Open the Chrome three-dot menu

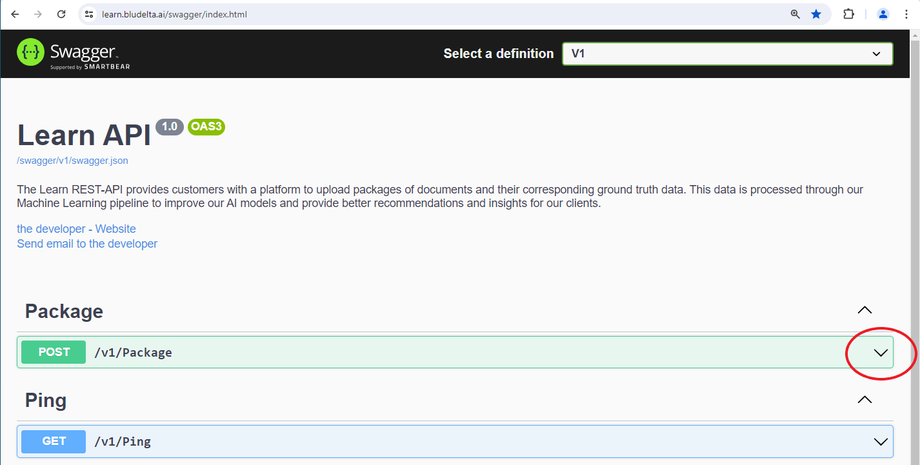[x=909, y=14]
